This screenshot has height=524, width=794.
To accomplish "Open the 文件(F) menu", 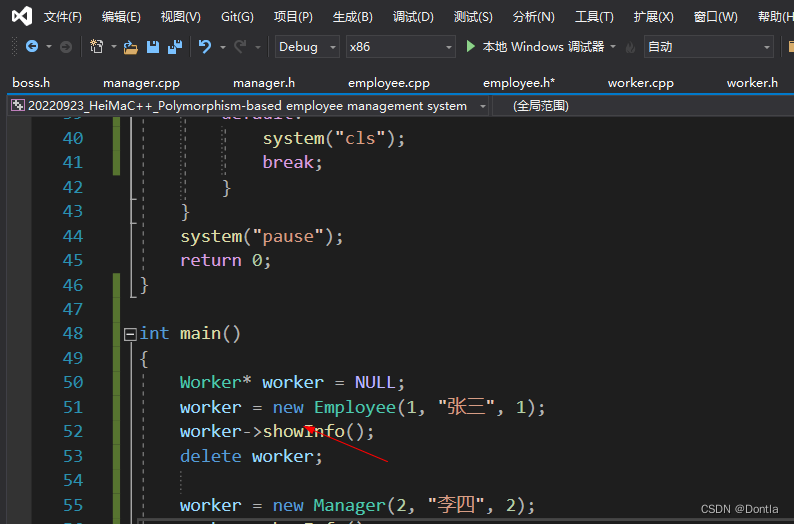I will point(62,17).
